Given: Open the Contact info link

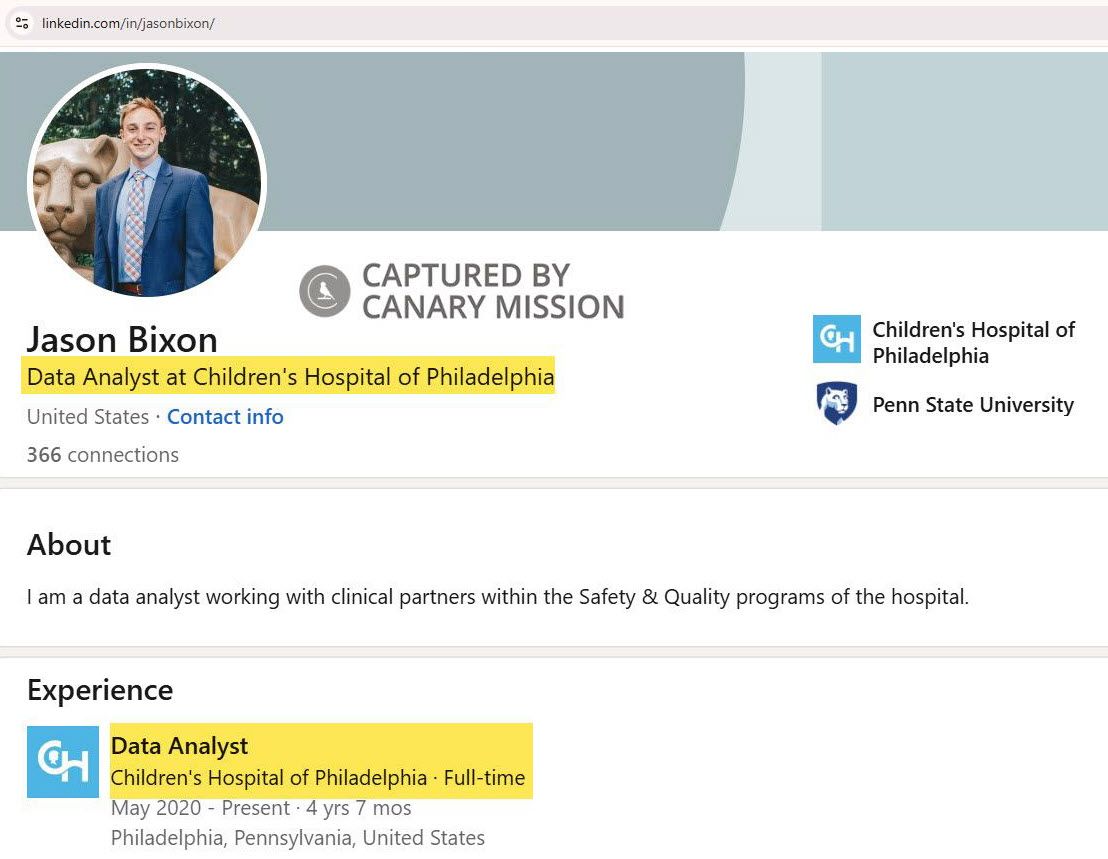Looking at the screenshot, I should [x=225, y=417].
